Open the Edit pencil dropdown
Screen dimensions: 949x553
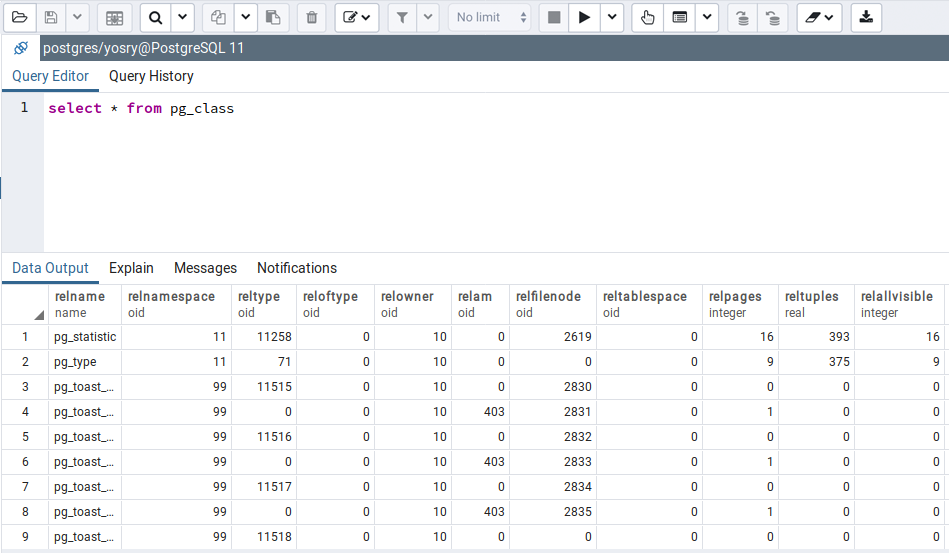pyautogui.click(x=357, y=17)
